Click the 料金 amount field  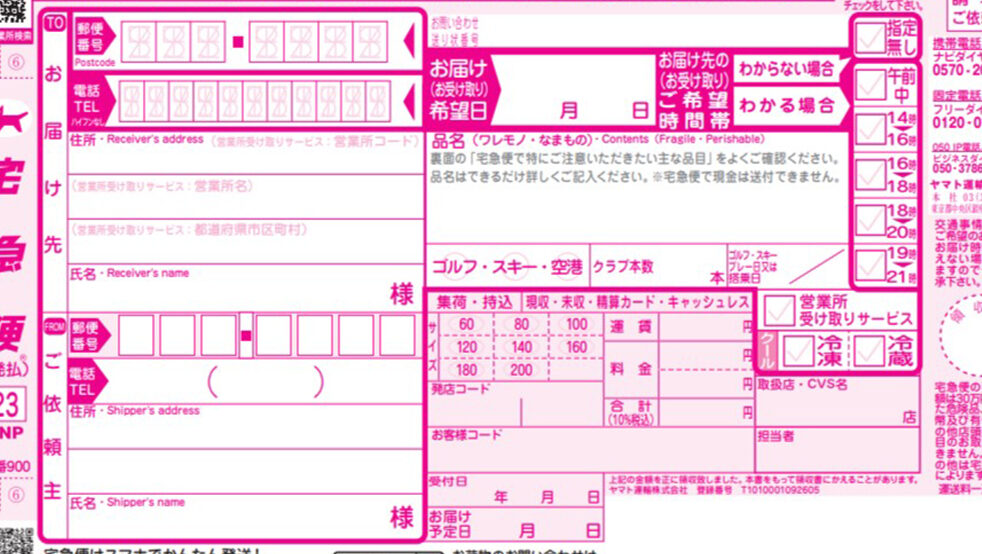click(x=706, y=368)
